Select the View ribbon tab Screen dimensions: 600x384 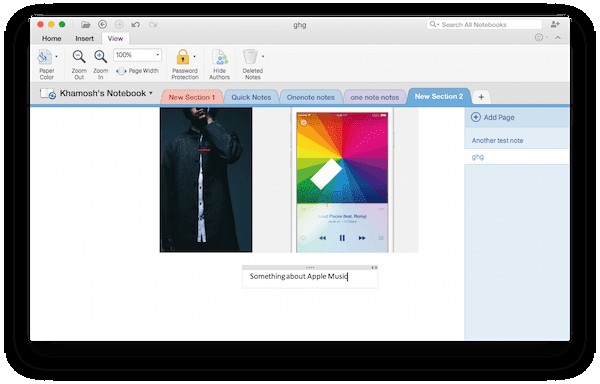coord(115,39)
